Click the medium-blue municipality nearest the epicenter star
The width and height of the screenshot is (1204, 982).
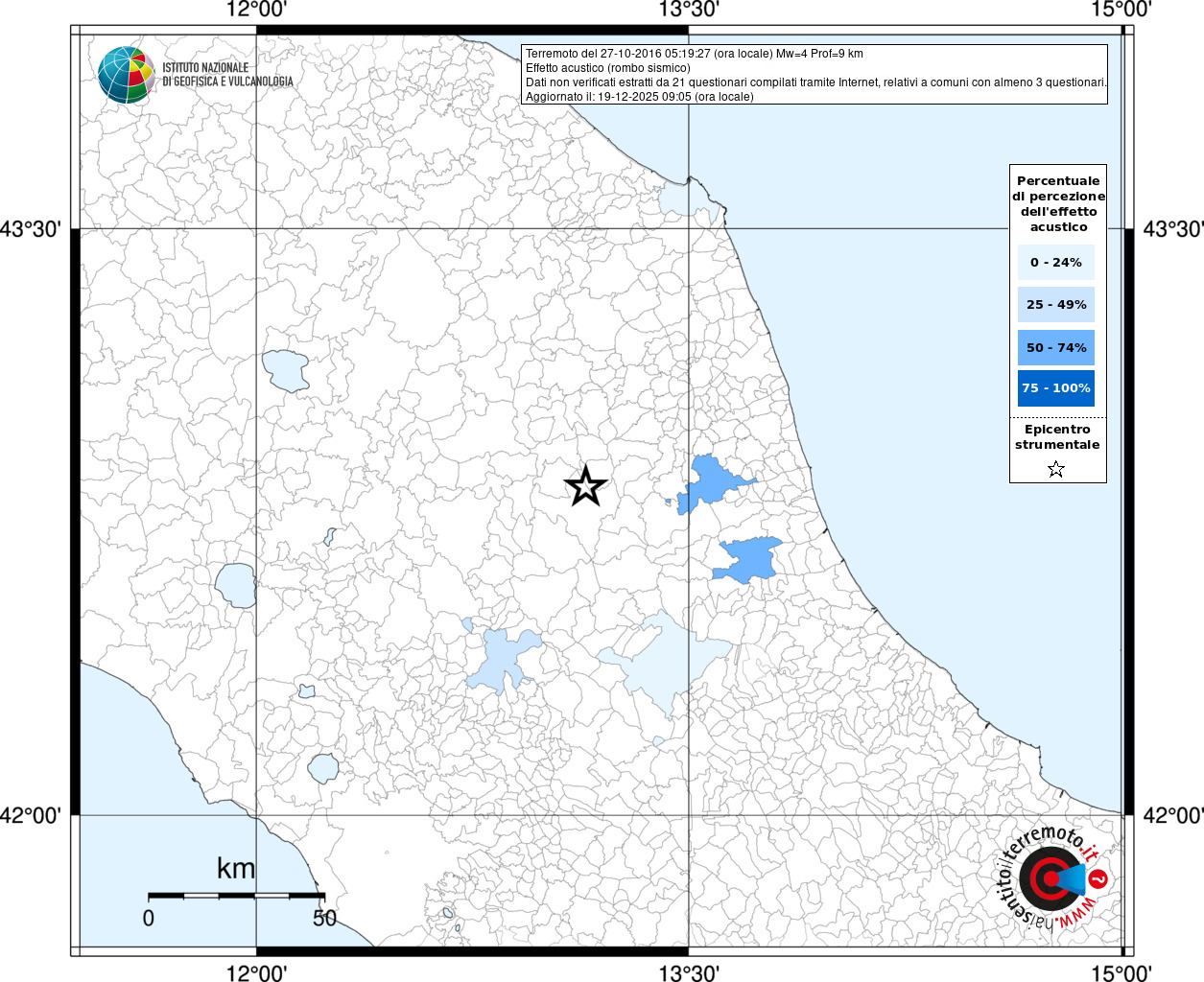click(x=710, y=482)
